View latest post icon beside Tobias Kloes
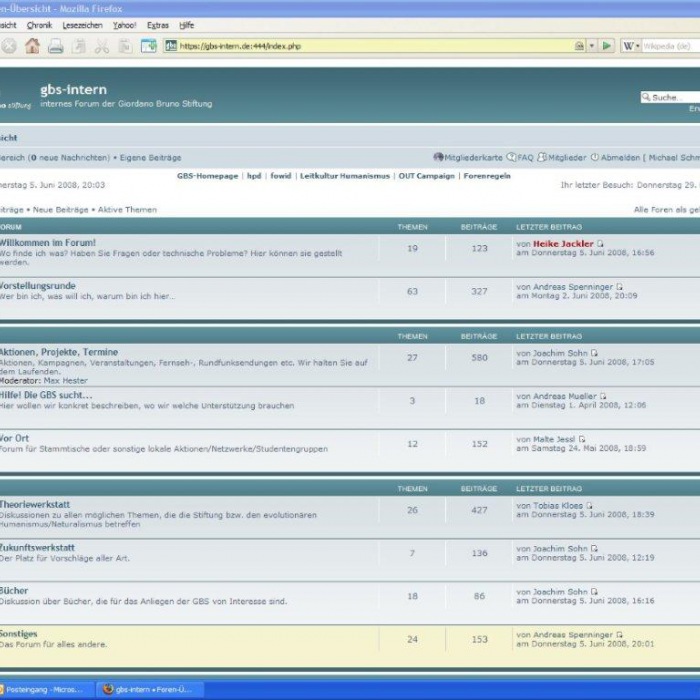The image size is (700, 700). click(589, 506)
